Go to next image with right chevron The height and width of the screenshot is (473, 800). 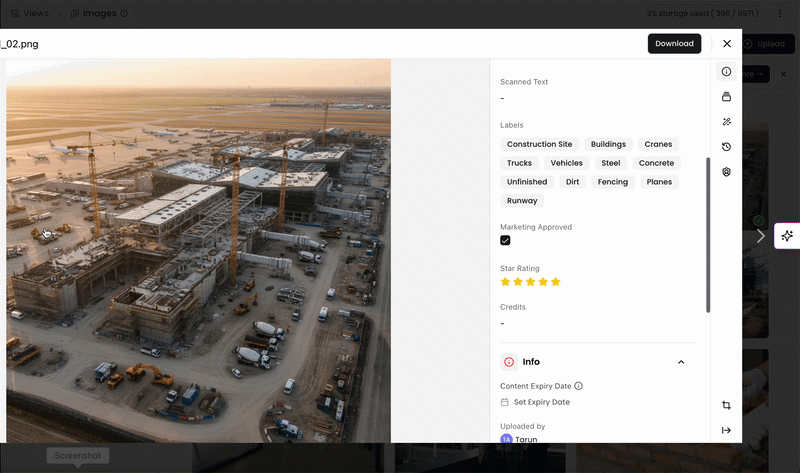(x=760, y=236)
